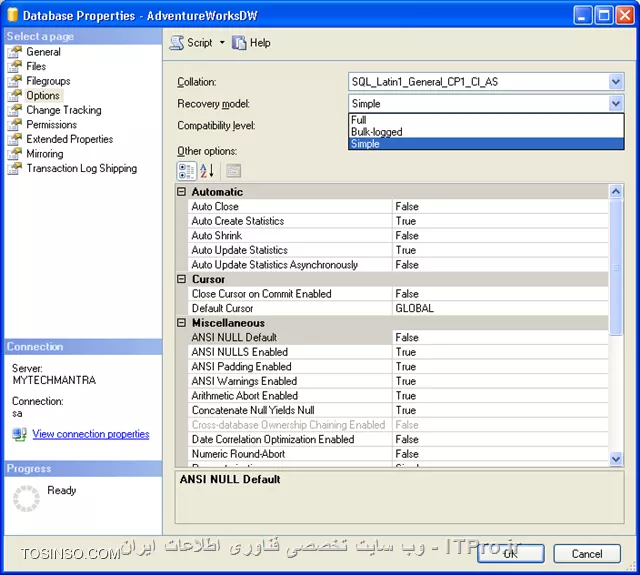Click the Transaction Log Shipping icon
The height and width of the screenshot is (575, 640).
15,168
